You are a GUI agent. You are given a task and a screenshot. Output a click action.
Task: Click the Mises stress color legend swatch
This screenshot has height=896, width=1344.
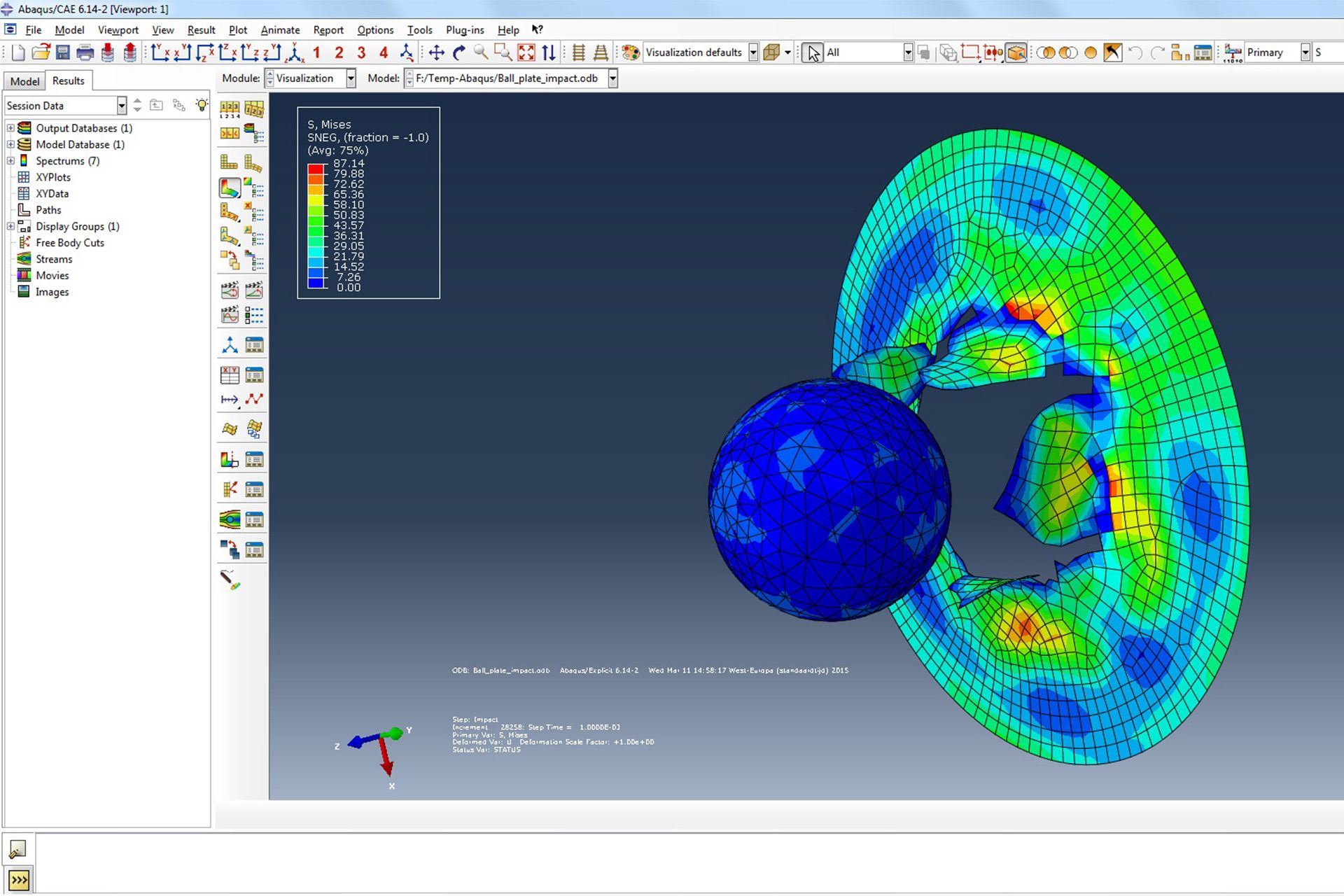[316, 225]
